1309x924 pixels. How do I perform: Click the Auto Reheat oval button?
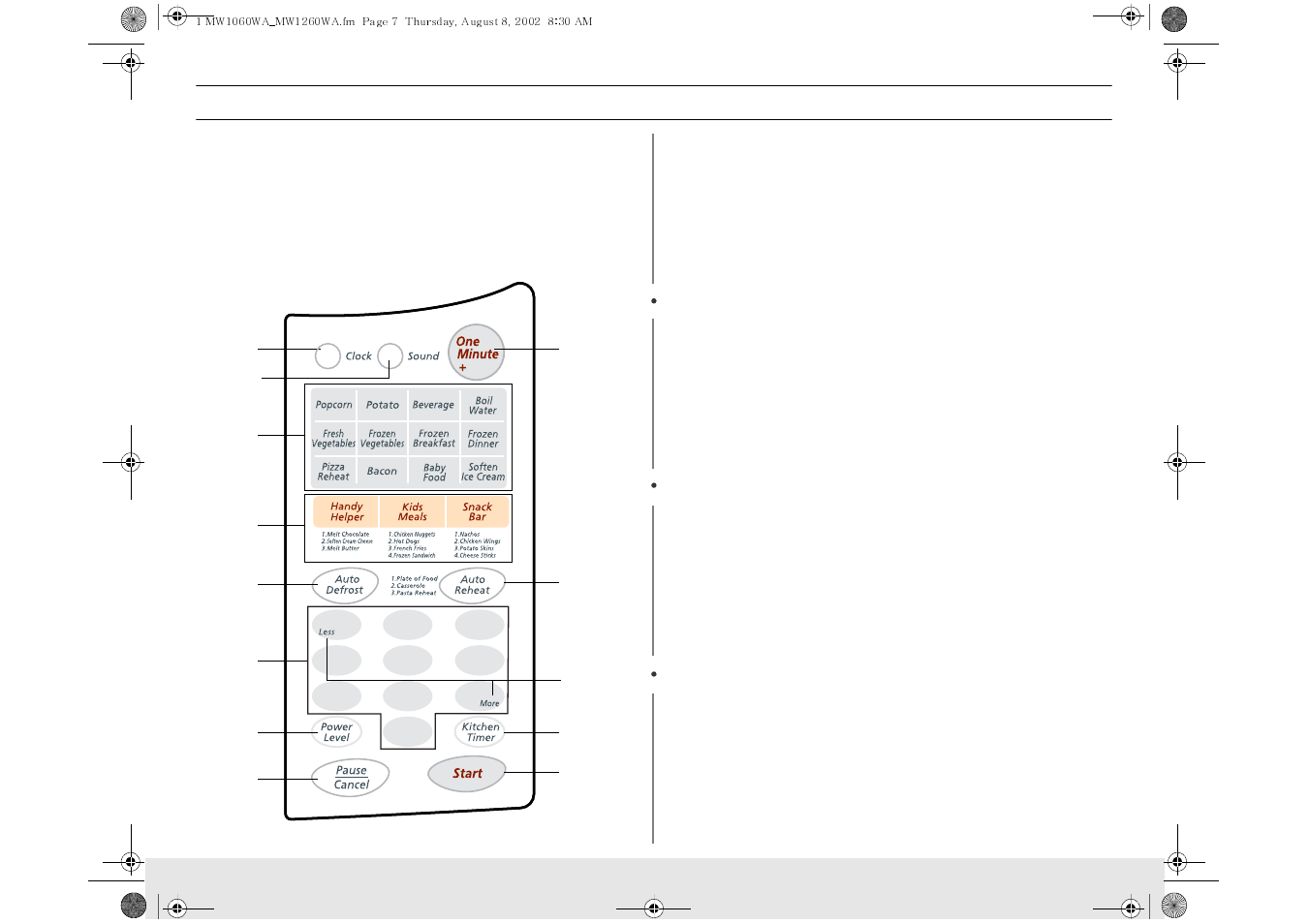[473, 585]
